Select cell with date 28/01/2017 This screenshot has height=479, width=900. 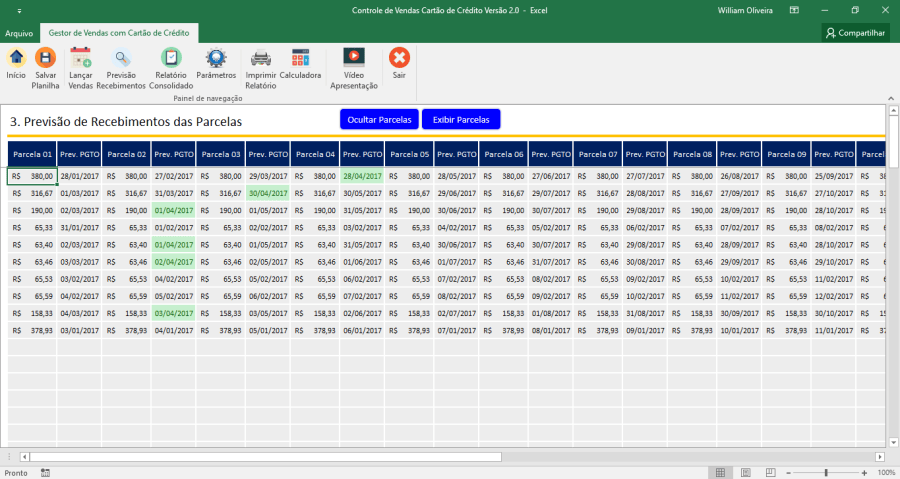[79, 176]
